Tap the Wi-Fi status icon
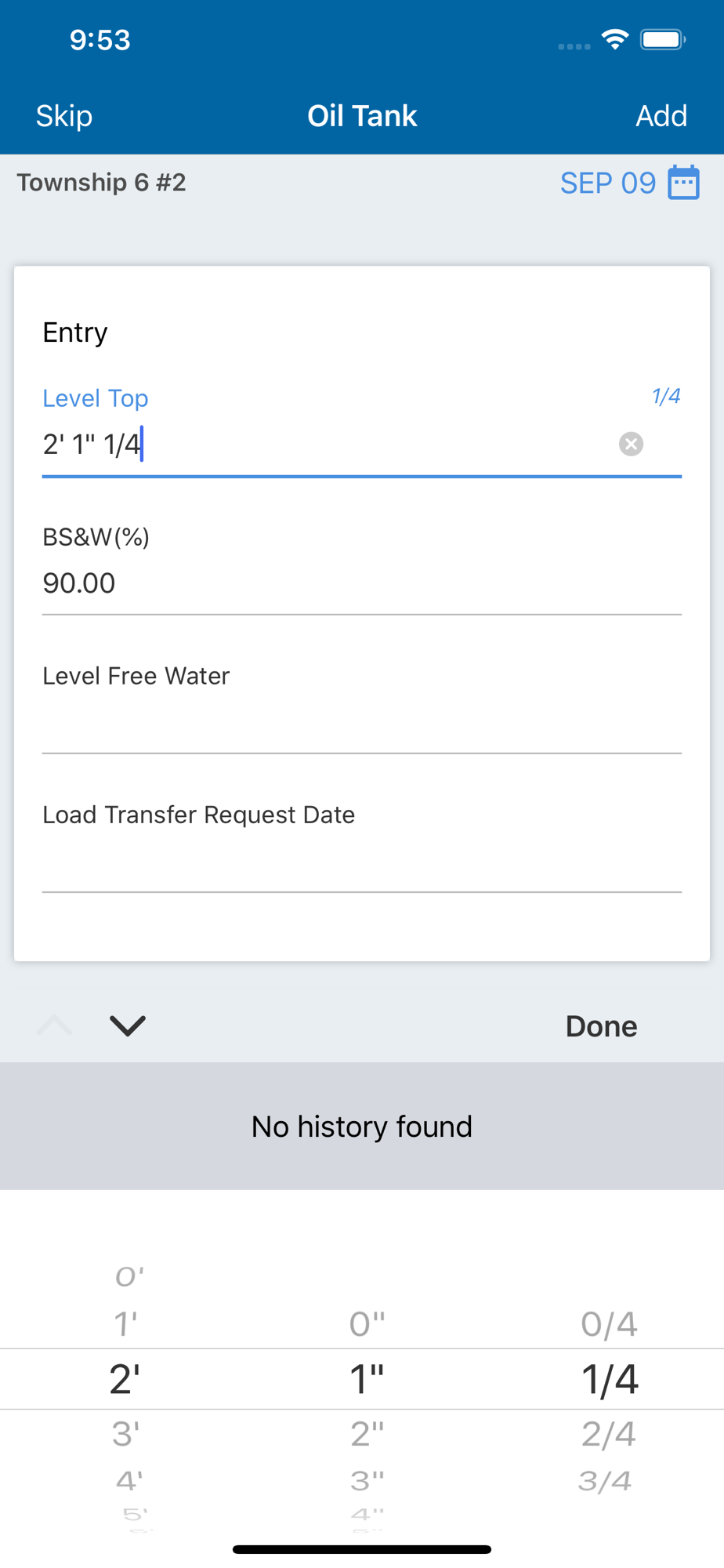The height and width of the screenshot is (1568, 724). (615, 39)
